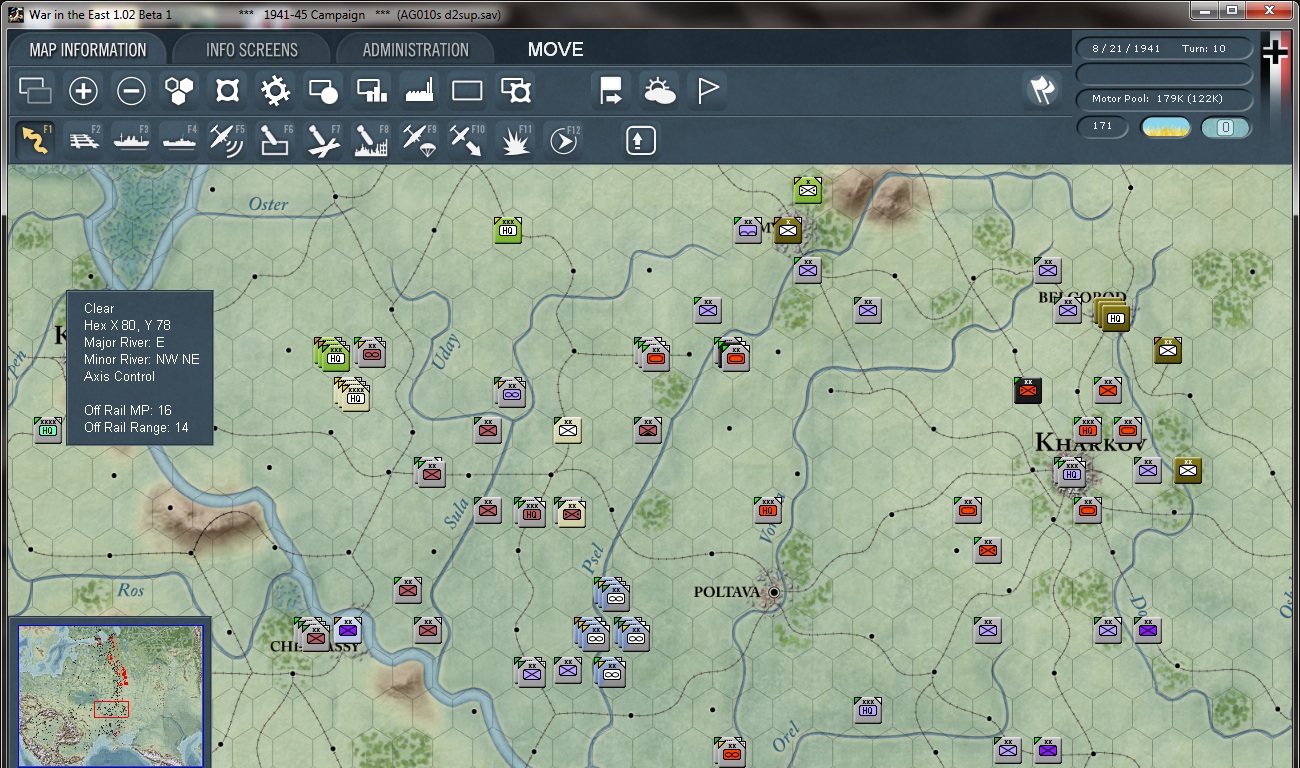Switch to the INFO SCREENS tab
This screenshot has height=768, width=1300.
click(252, 50)
